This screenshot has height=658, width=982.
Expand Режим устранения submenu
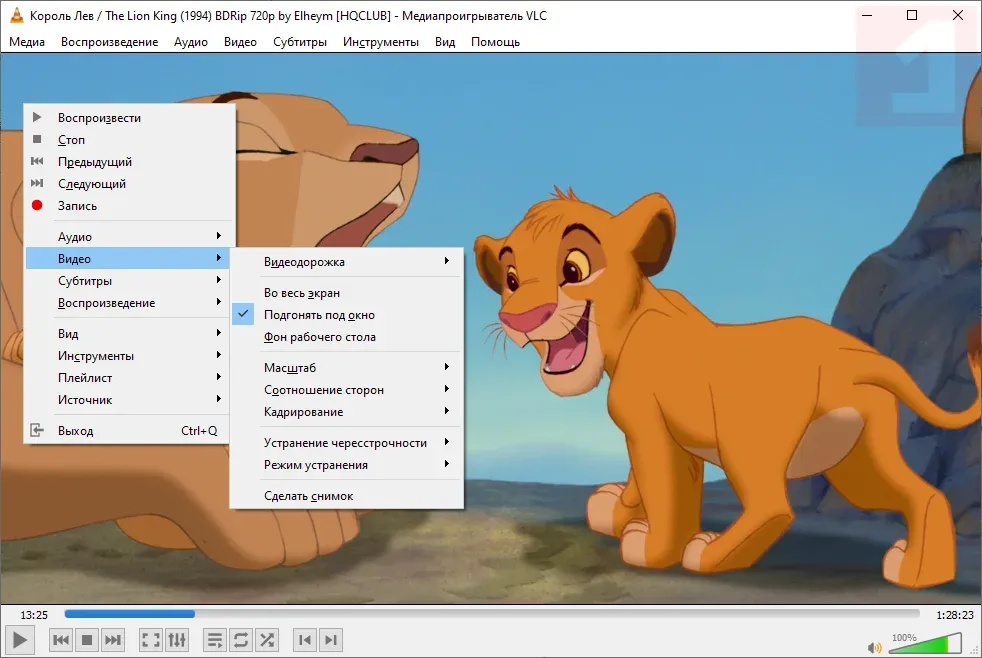(346, 465)
